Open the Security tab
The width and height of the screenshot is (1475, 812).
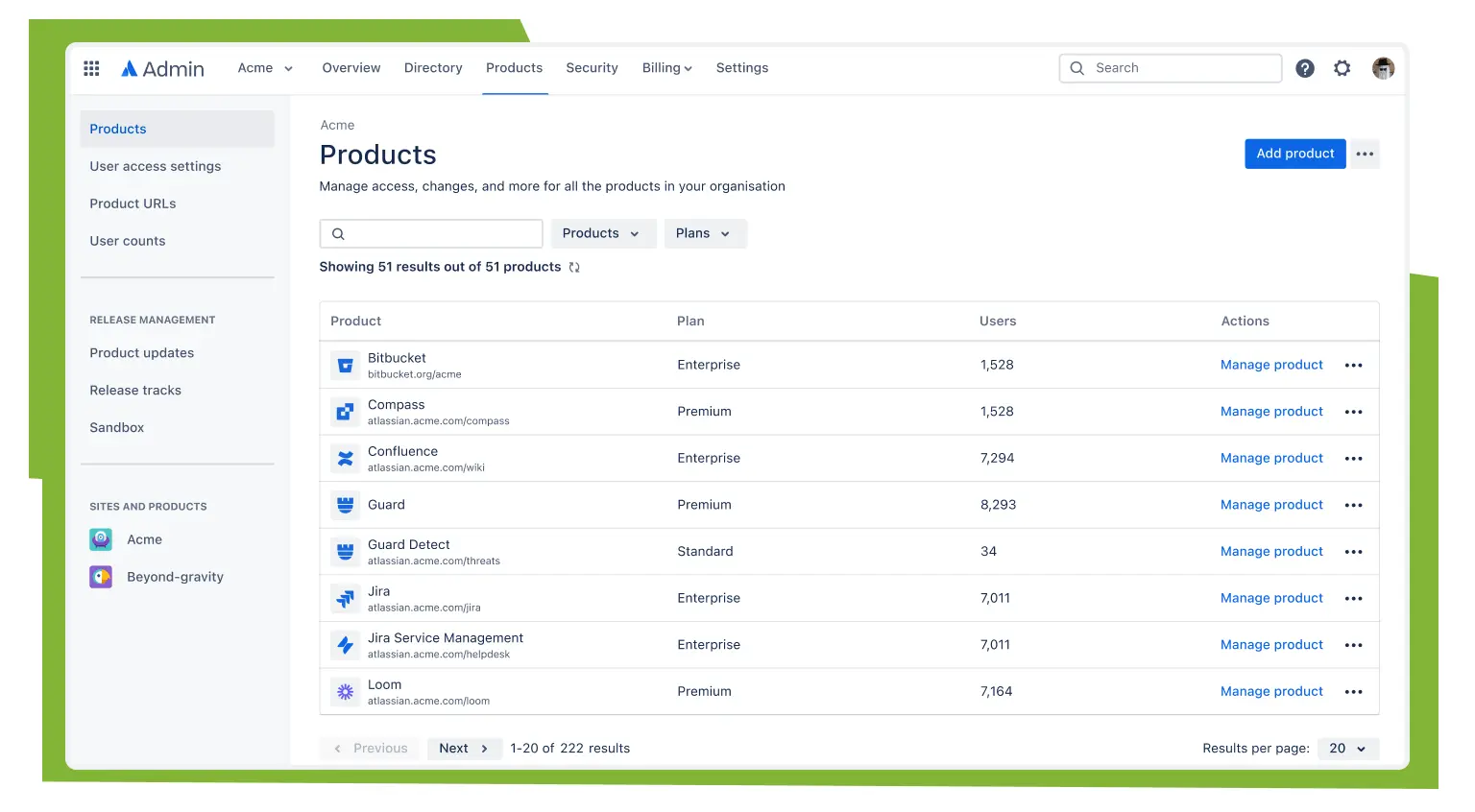(x=592, y=68)
